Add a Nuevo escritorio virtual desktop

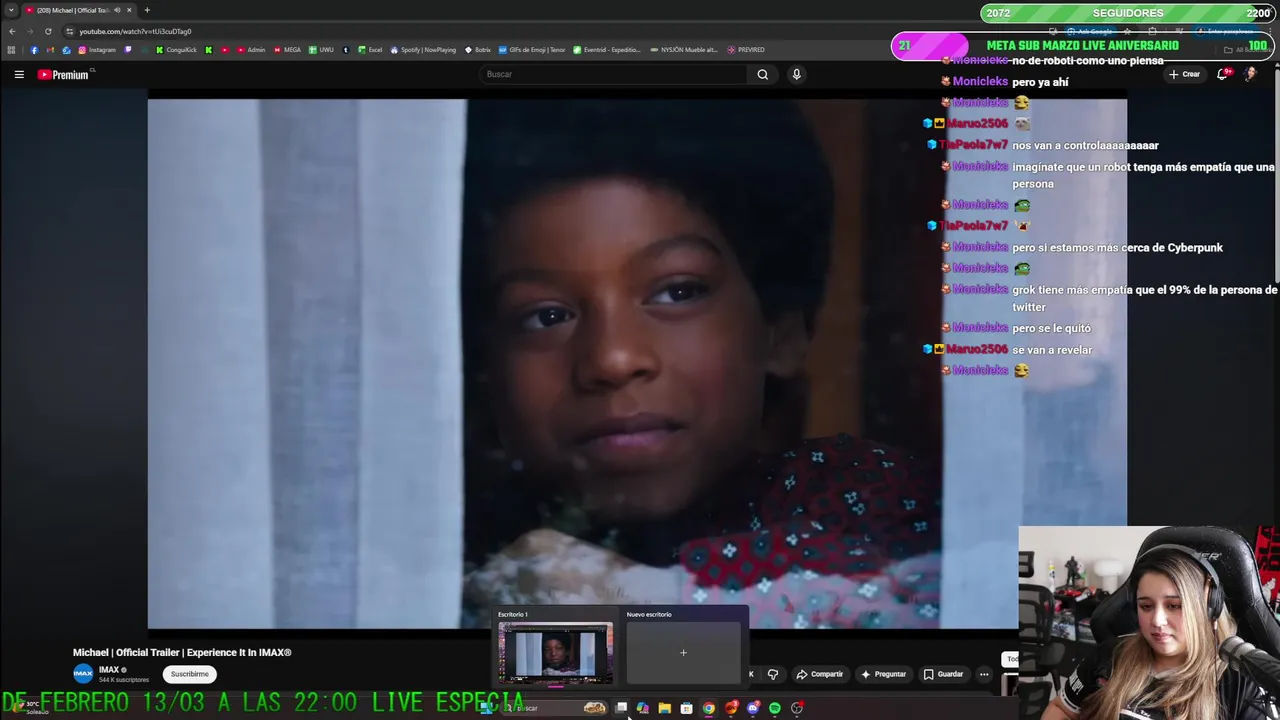pyautogui.click(x=683, y=653)
